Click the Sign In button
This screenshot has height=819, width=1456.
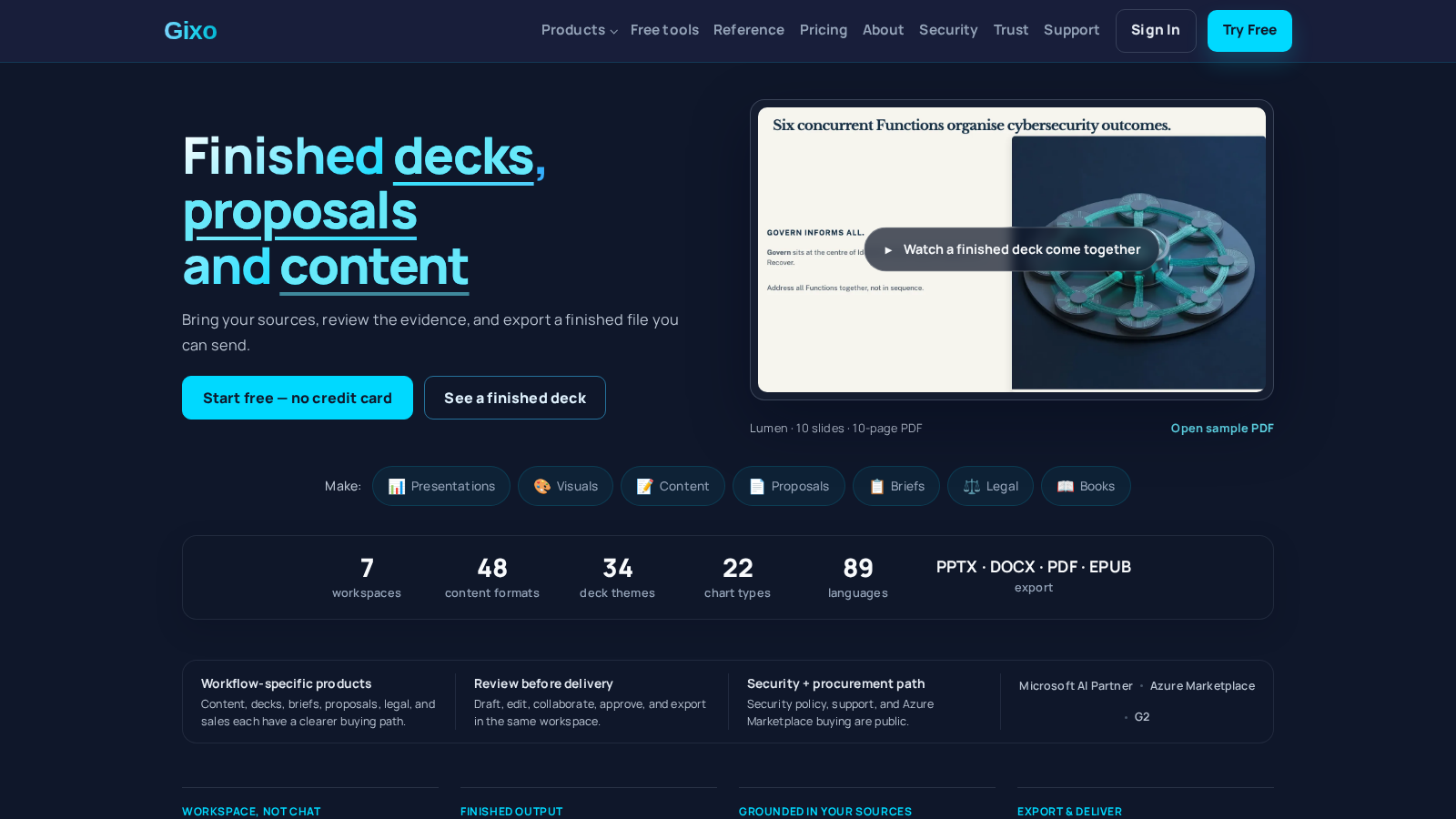point(1156,31)
